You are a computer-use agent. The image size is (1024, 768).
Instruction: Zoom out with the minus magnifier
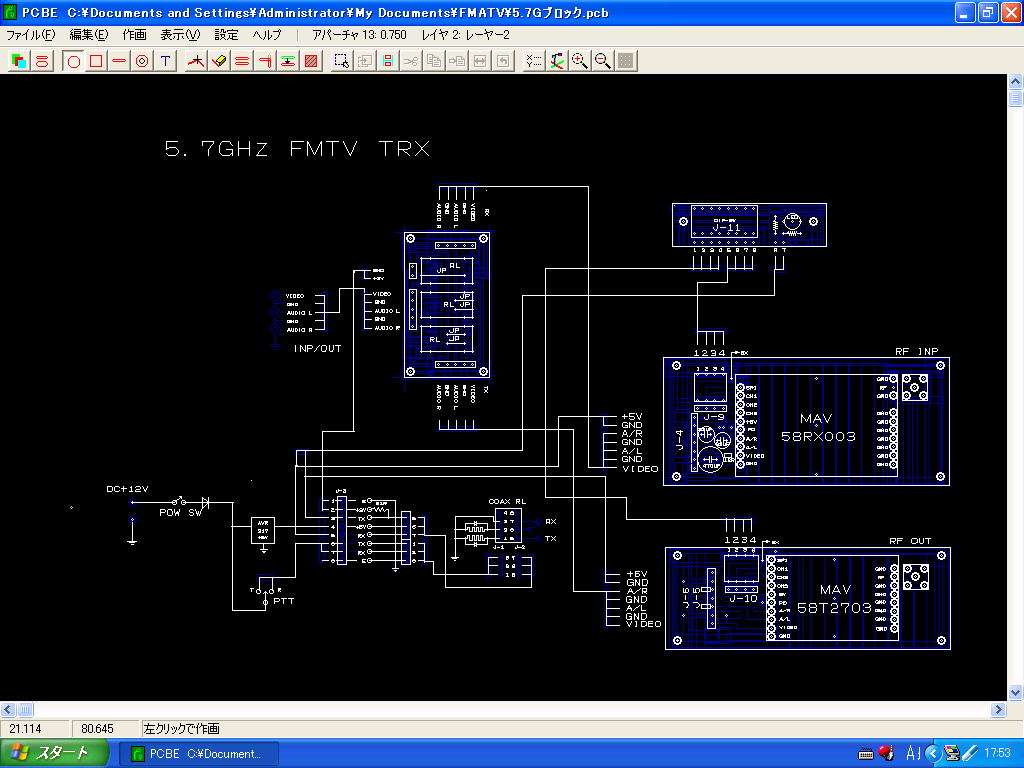[603, 61]
